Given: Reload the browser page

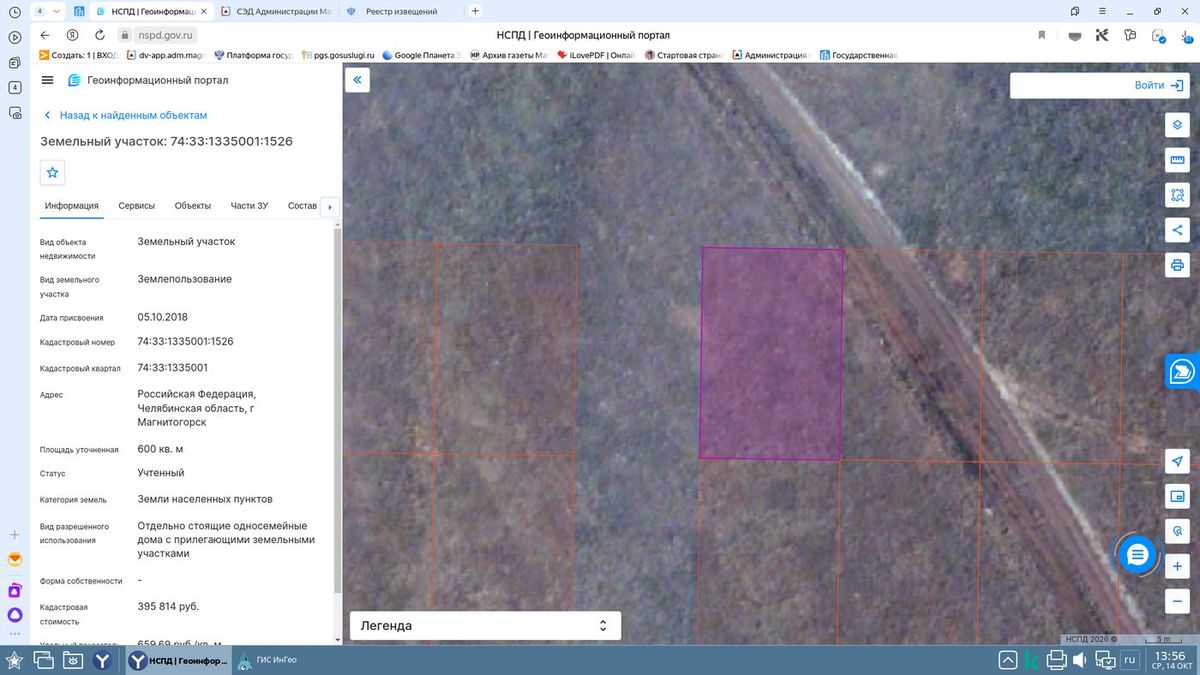Looking at the screenshot, I should pyautogui.click(x=98, y=34).
